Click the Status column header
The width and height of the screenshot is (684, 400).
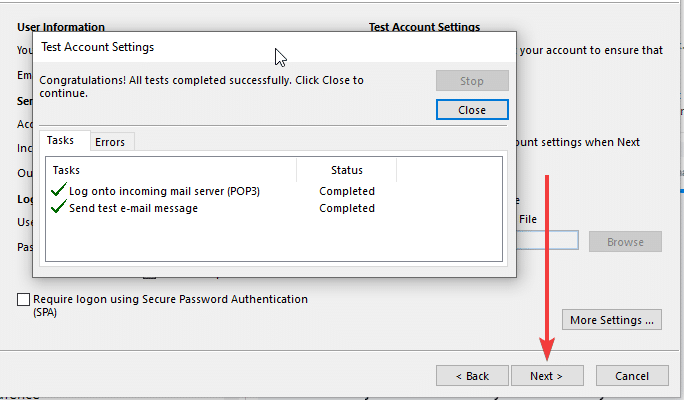point(347,171)
